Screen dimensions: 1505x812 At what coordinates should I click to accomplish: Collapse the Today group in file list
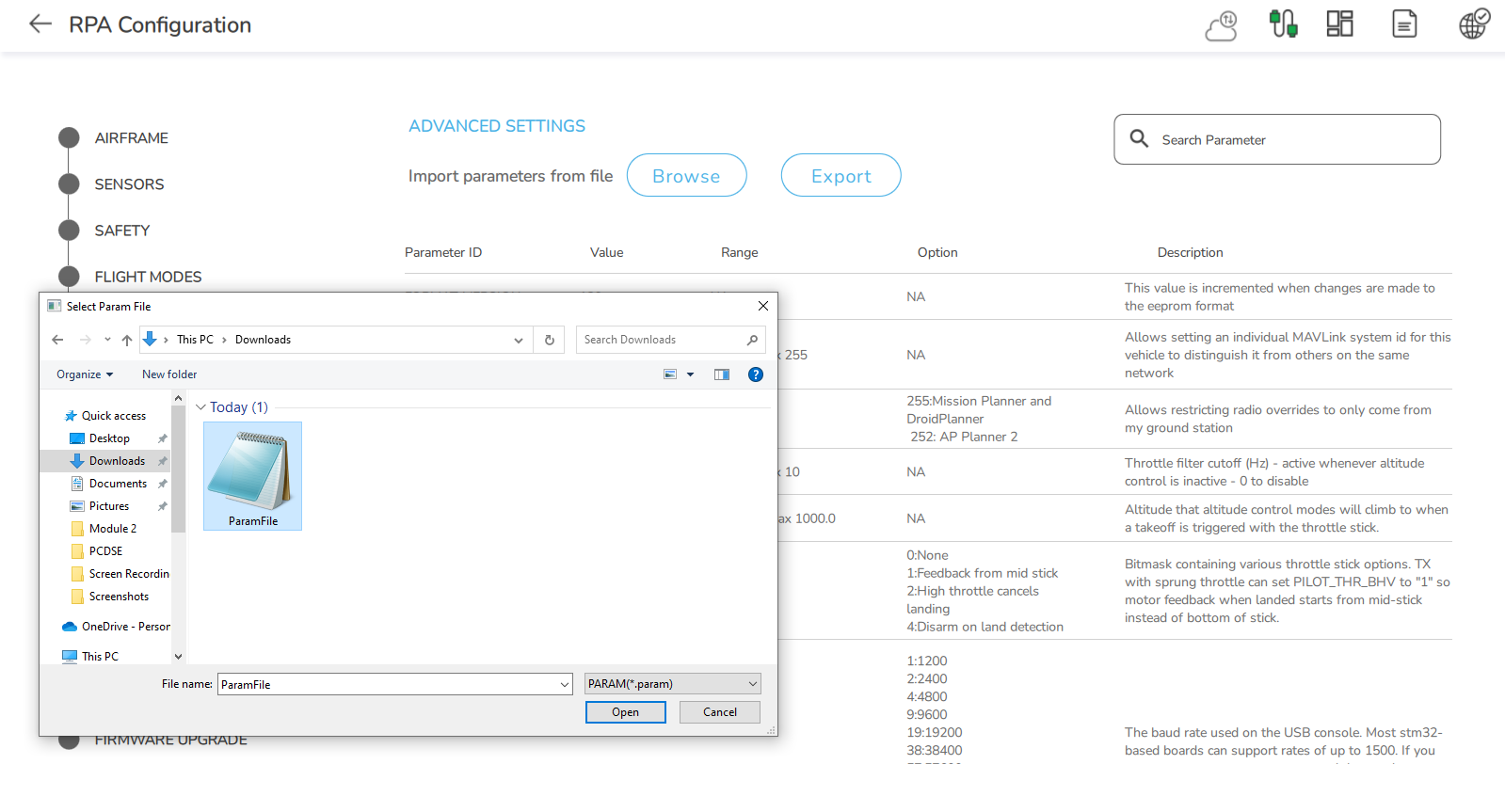200,407
